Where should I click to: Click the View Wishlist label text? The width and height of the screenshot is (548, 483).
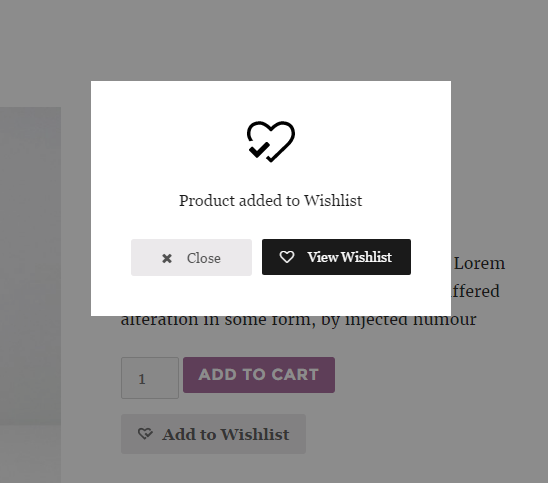pyautogui.click(x=349, y=257)
